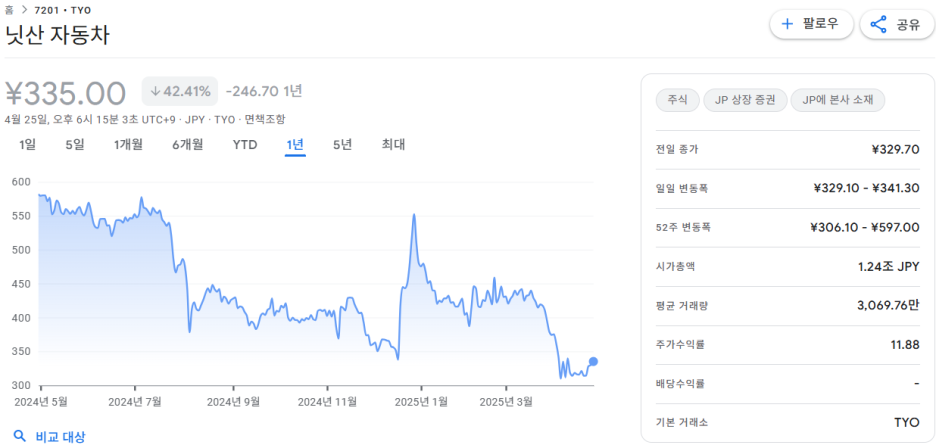936x445 pixels.
Task: Select the 1일 time range tab
Action: (x=27, y=145)
